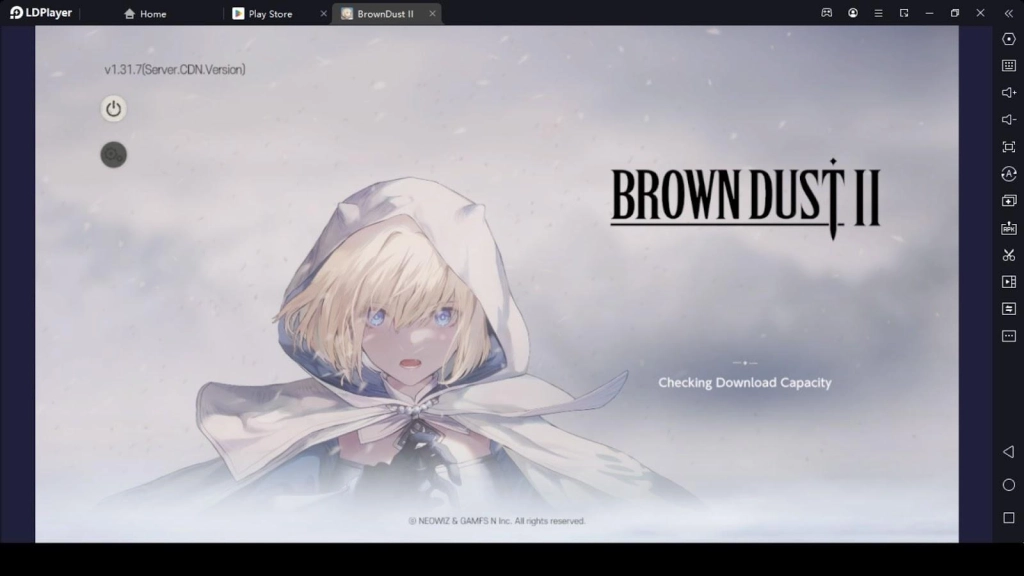
Task: Open the gamepad controller icon in title bar
Action: [827, 13]
